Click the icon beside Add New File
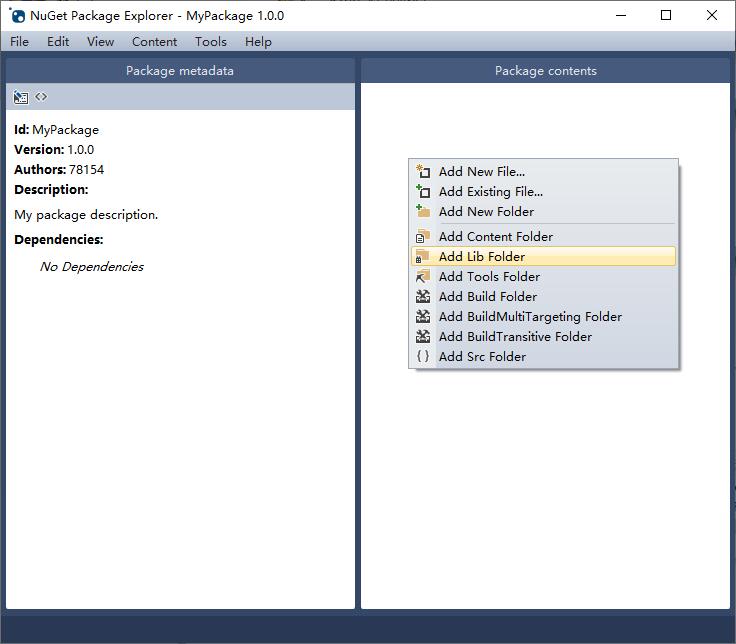 tap(423, 171)
